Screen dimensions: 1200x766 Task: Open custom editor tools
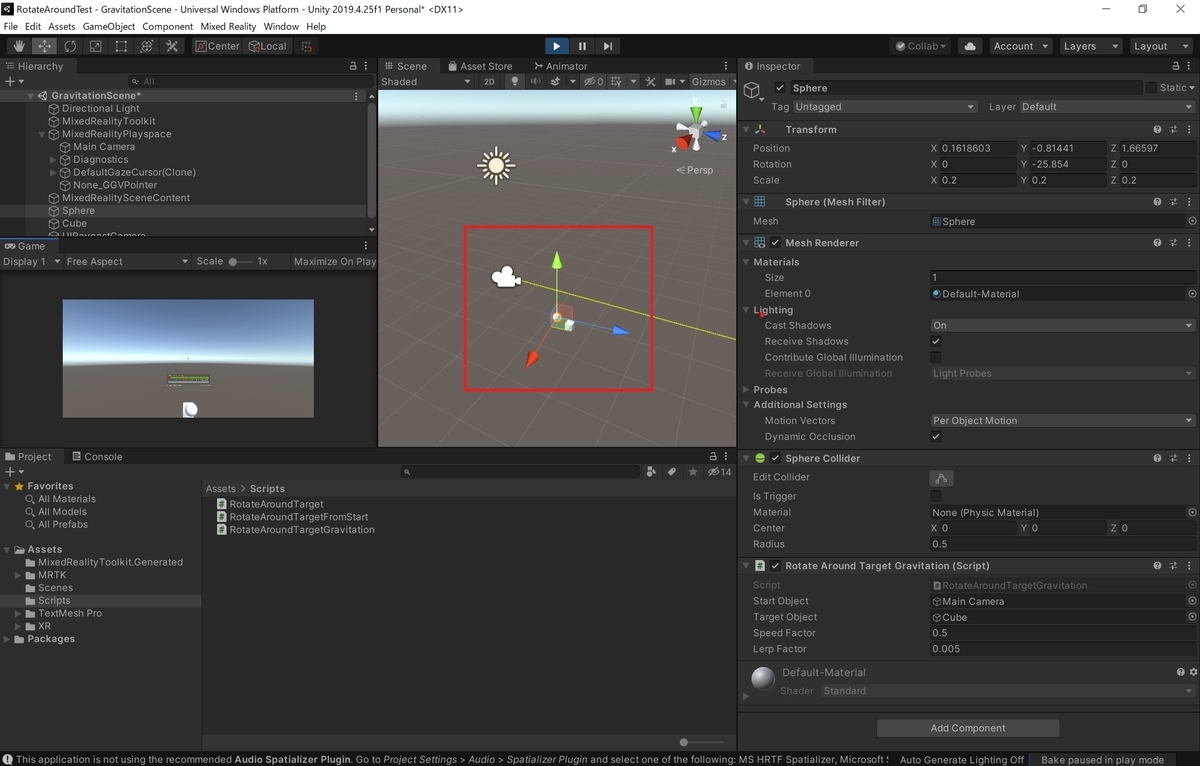(x=172, y=46)
